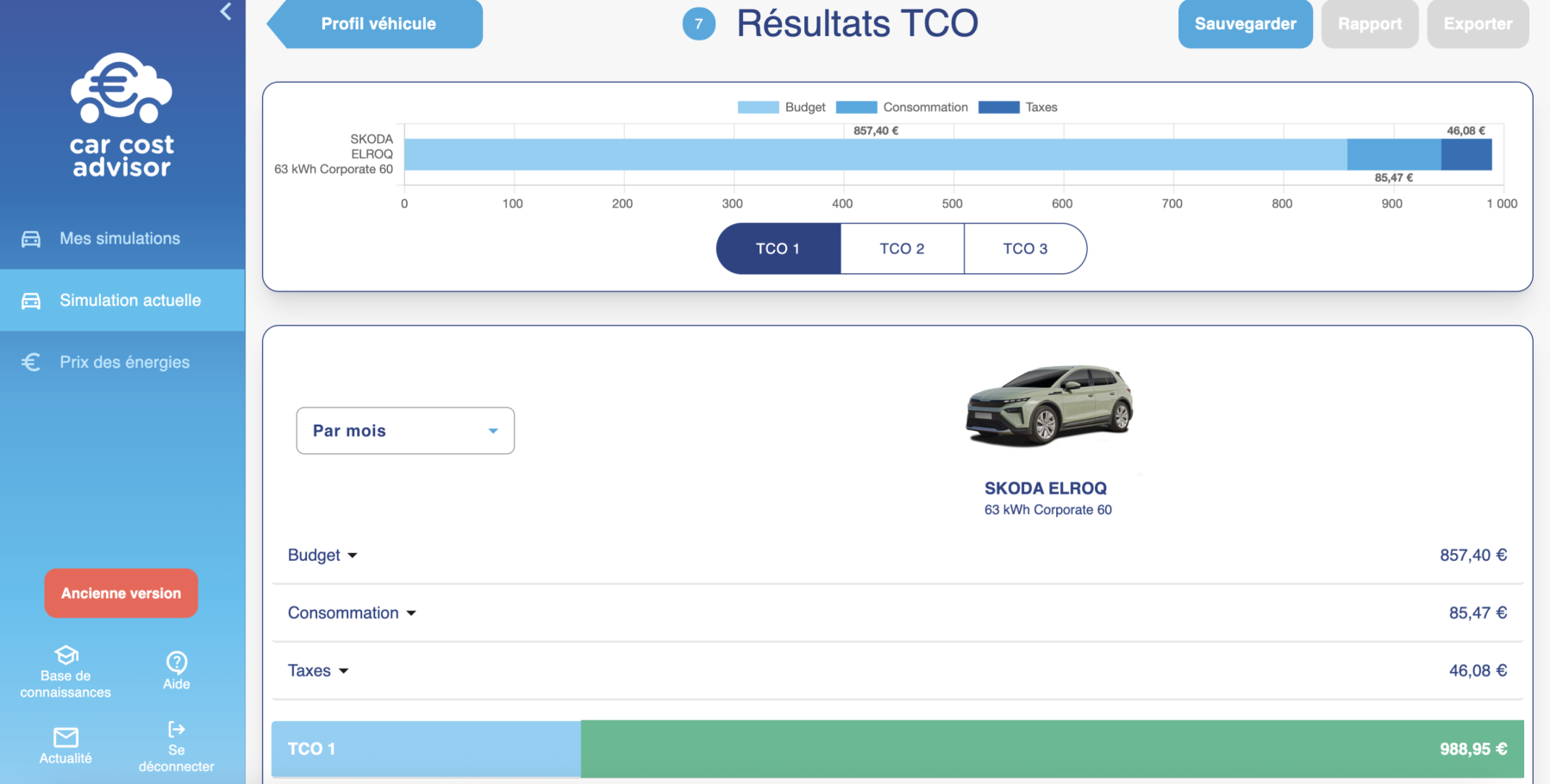This screenshot has width=1550, height=784.
Task: Expand the Taxes row details
Action: pyautogui.click(x=318, y=671)
